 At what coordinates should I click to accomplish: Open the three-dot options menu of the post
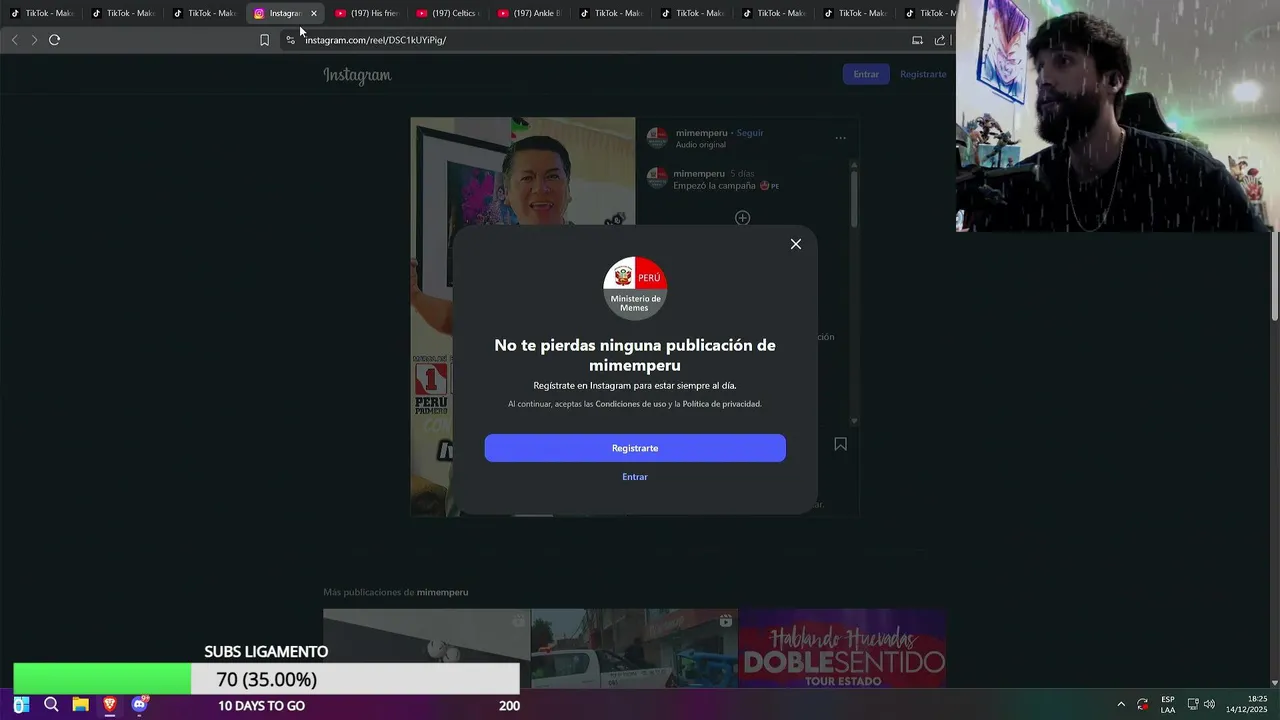click(x=840, y=138)
